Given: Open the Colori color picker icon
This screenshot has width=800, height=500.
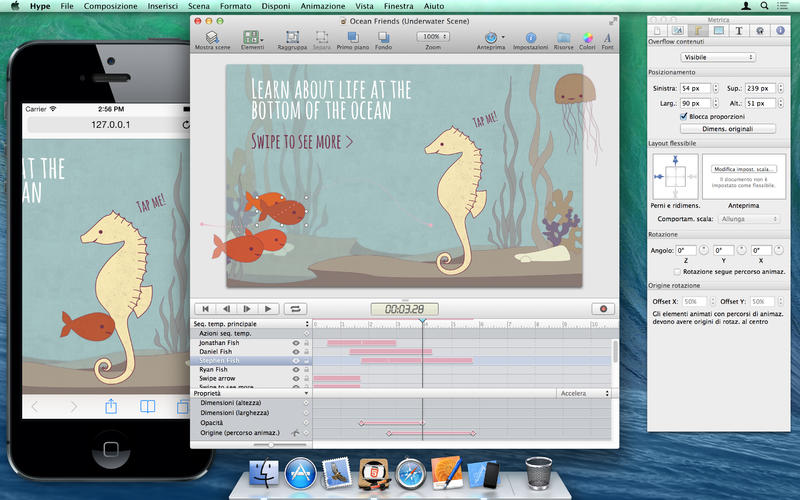Looking at the screenshot, I should [587, 37].
